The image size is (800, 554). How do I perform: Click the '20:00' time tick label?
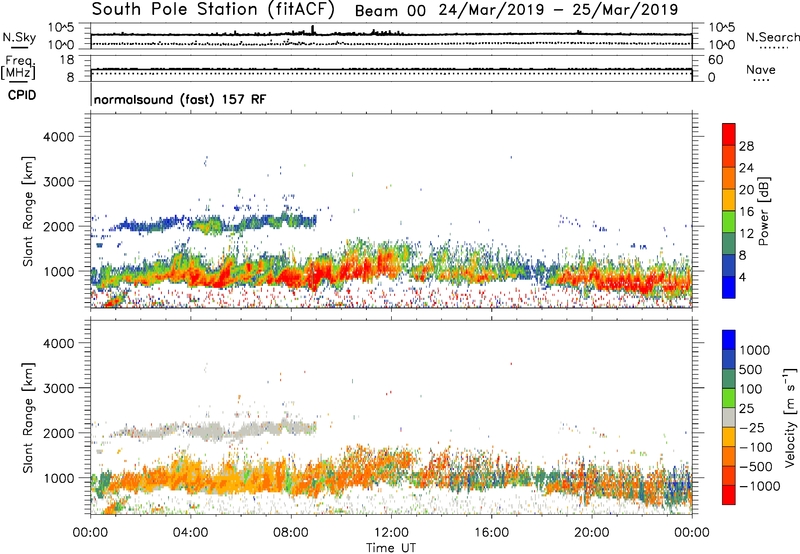591,533
